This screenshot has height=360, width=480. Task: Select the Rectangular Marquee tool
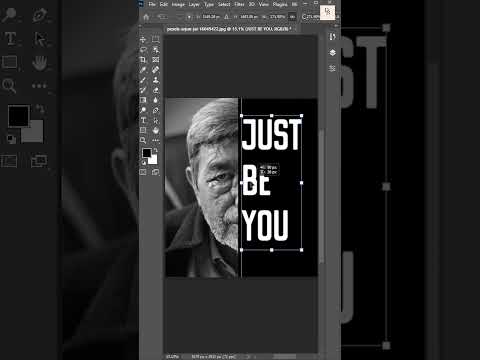[x=155, y=40]
